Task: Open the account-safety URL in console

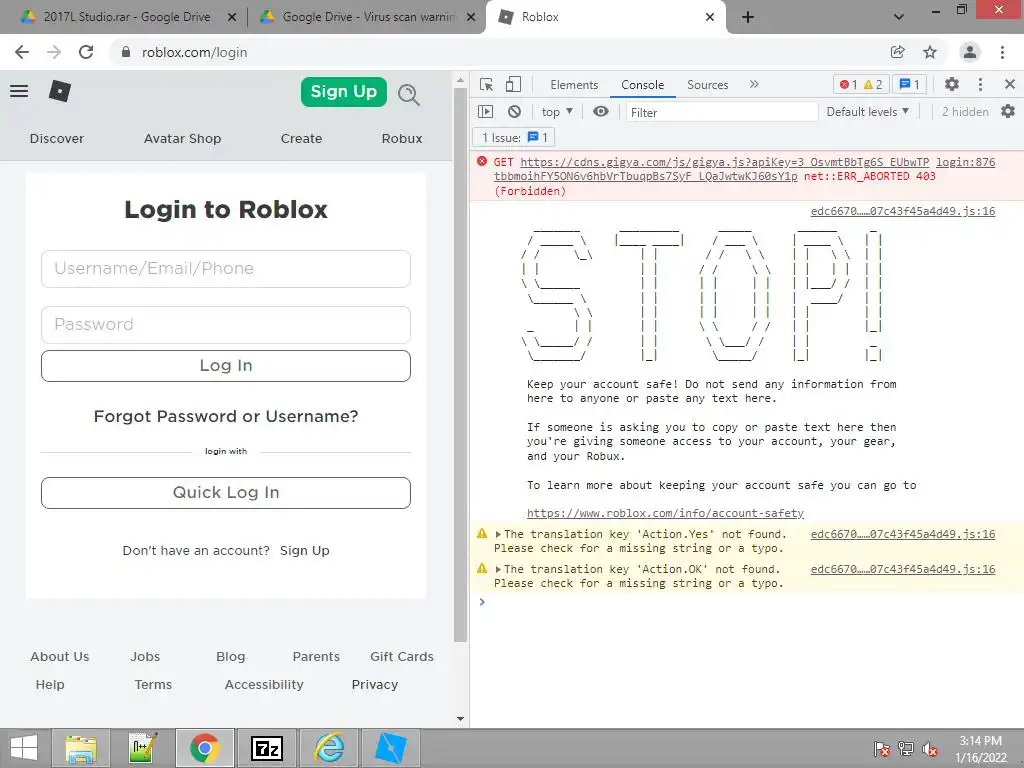Action: (x=665, y=513)
